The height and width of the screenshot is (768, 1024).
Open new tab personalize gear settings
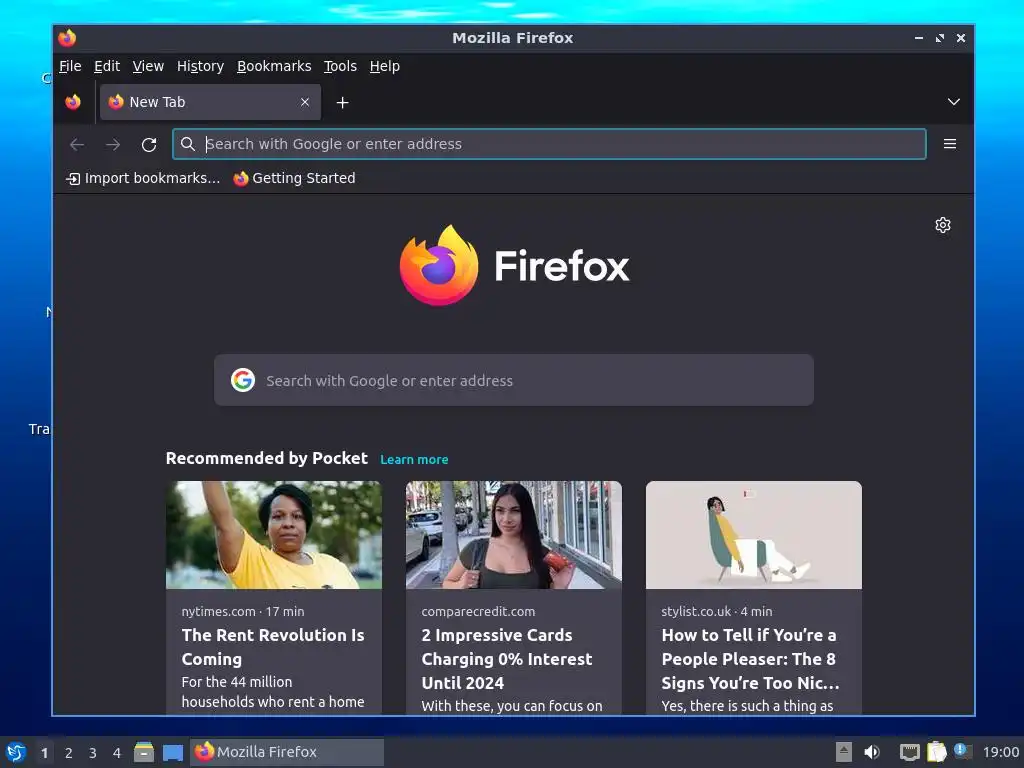(x=942, y=225)
